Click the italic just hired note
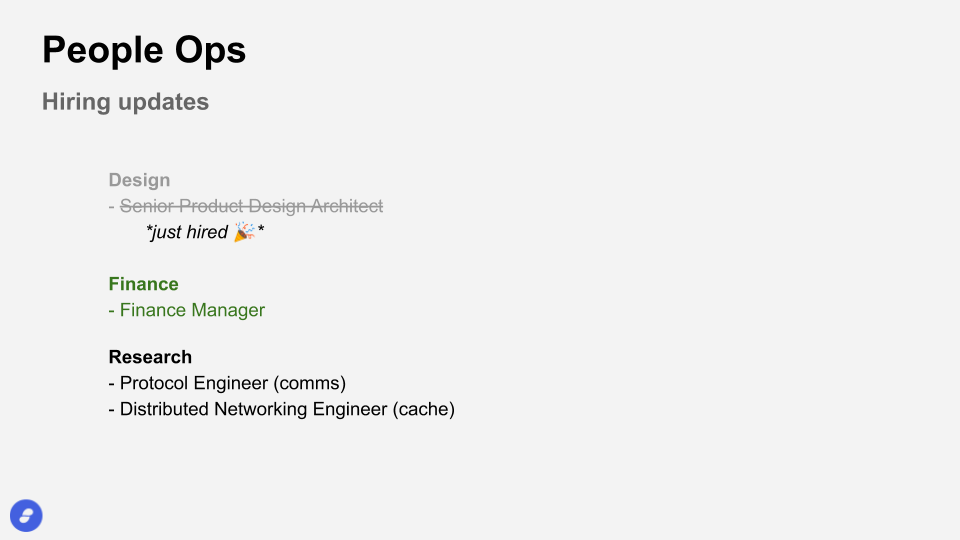The height and width of the screenshot is (540, 960). pos(205,232)
